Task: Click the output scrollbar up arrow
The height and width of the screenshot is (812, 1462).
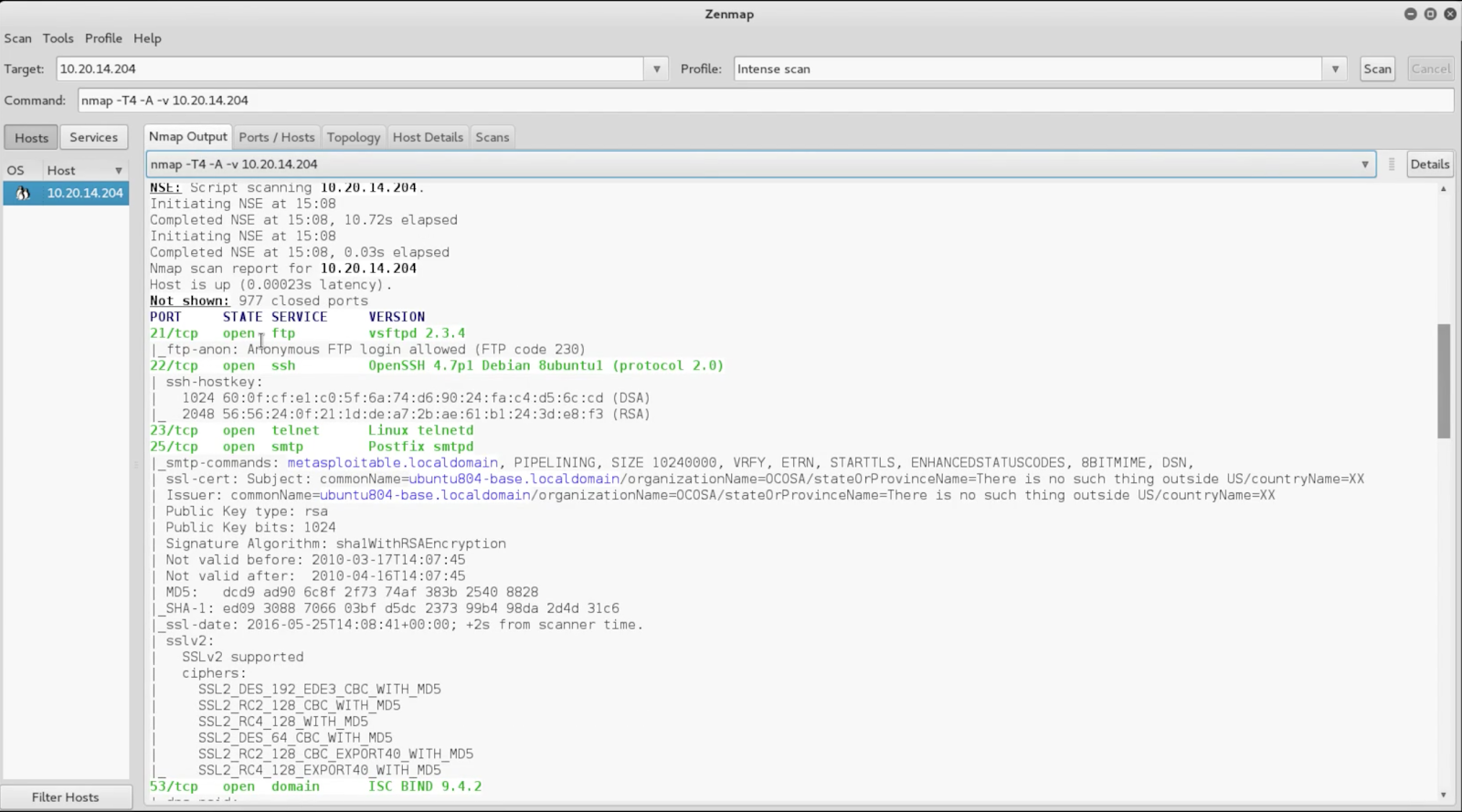Action: click(x=1444, y=189)
